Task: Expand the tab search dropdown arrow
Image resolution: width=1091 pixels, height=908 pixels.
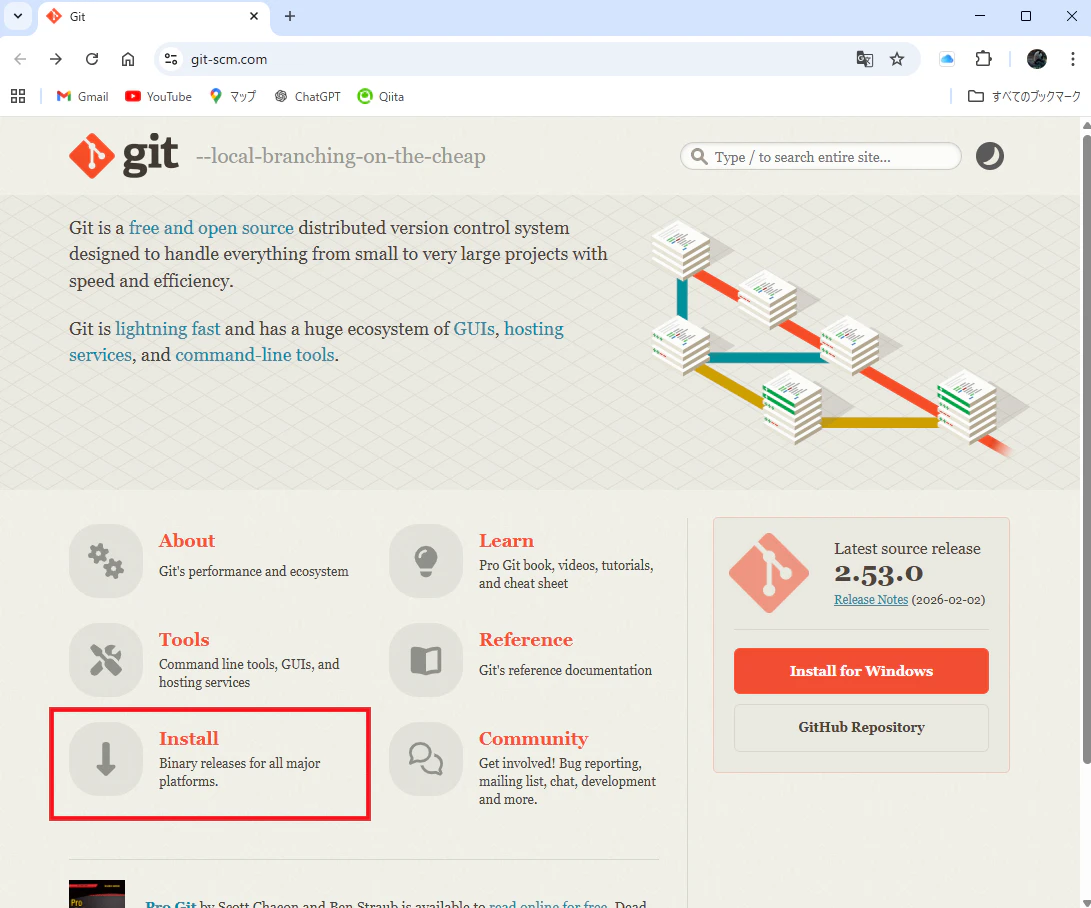Action: tap(18, 16)
